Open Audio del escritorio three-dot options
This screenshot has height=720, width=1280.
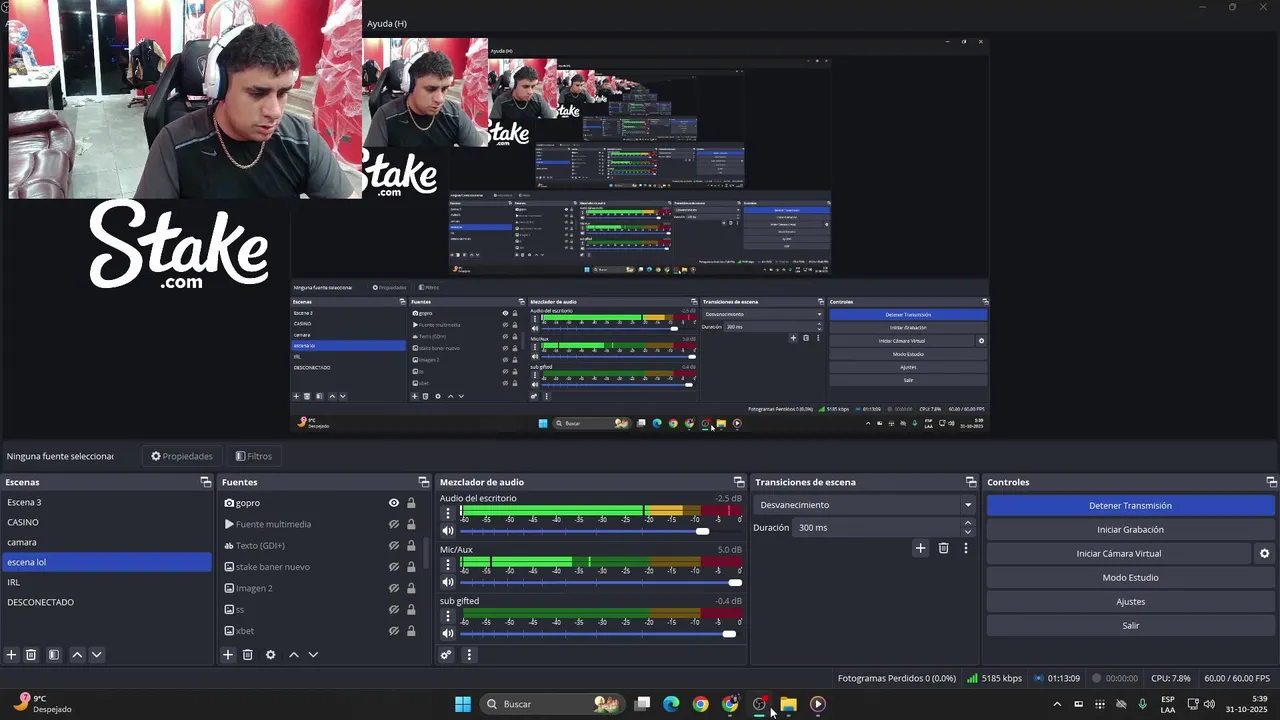(x=448, y=512)
